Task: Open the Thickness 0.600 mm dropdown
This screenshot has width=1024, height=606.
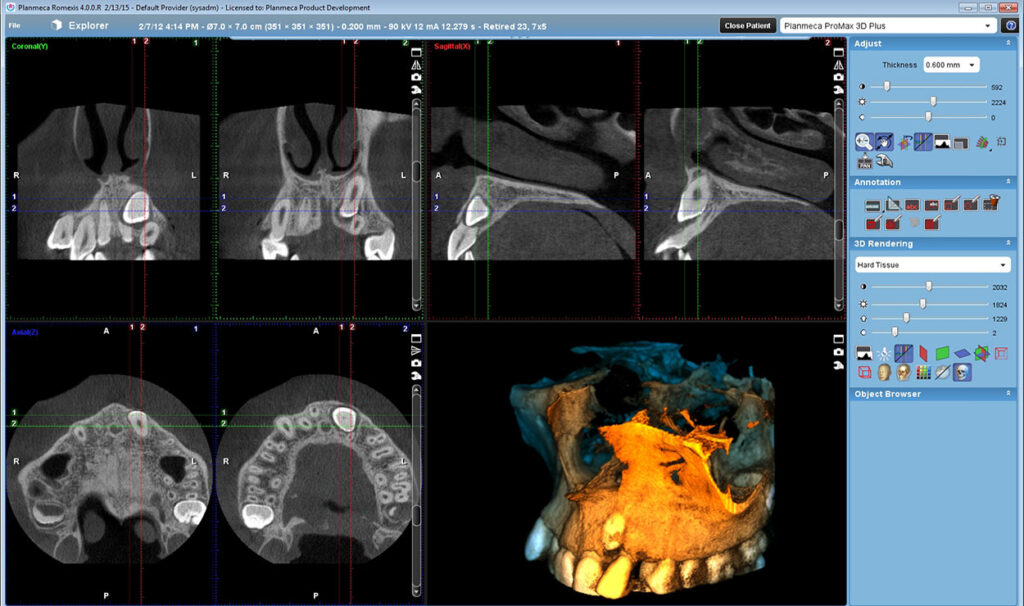Action: coord(951,64)
